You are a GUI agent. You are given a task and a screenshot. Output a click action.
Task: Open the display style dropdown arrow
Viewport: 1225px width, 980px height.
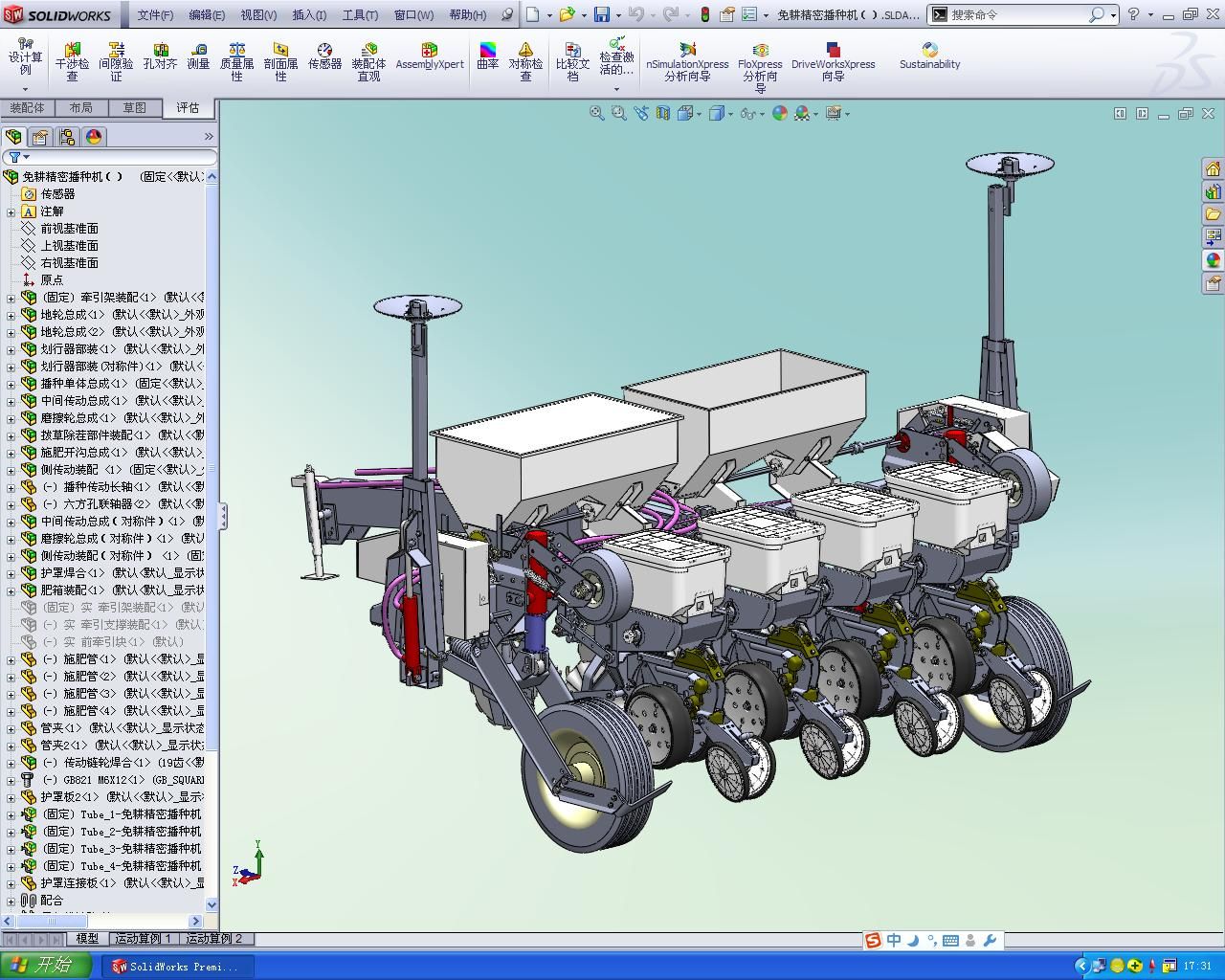[x=731, y=114]
